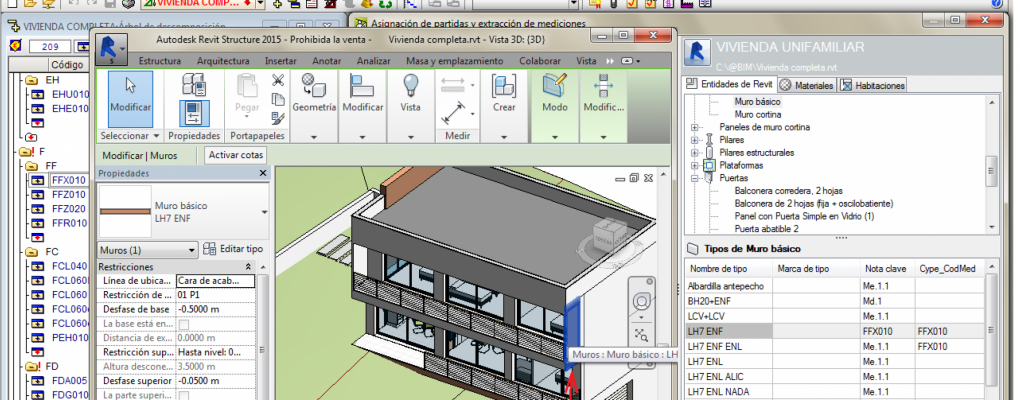Click the Copy to clipboard icon

pos(278,100)
